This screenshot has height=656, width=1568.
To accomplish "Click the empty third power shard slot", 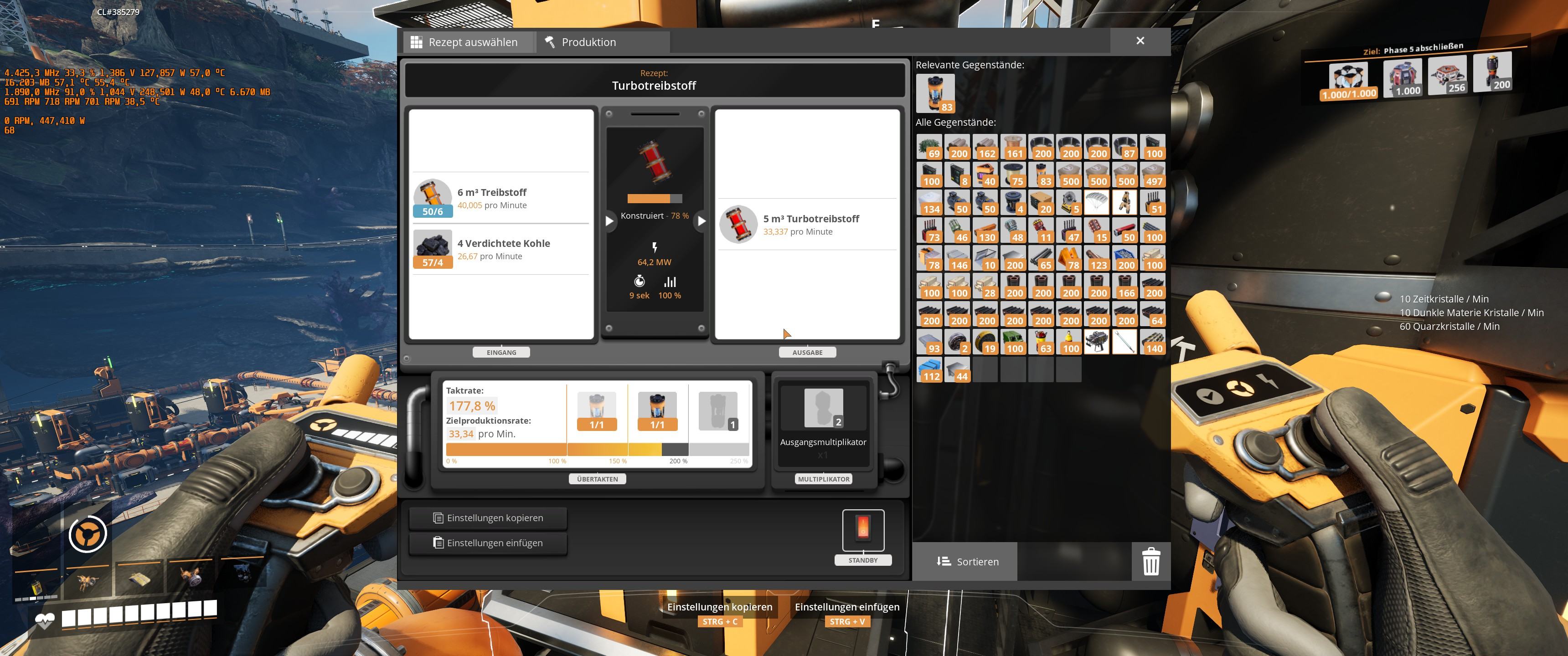I will click(718, 411).
